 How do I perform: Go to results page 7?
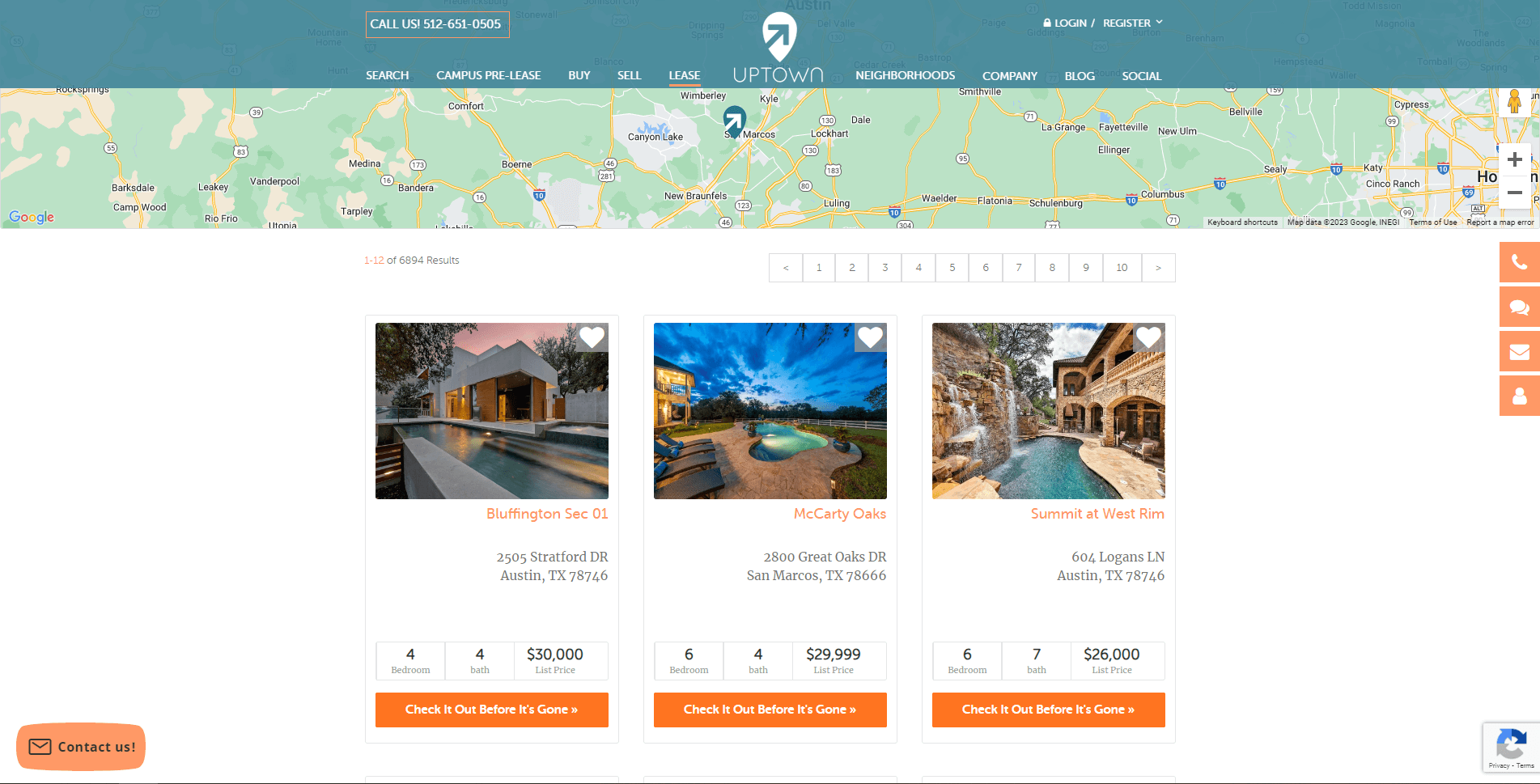[1019, 268]
